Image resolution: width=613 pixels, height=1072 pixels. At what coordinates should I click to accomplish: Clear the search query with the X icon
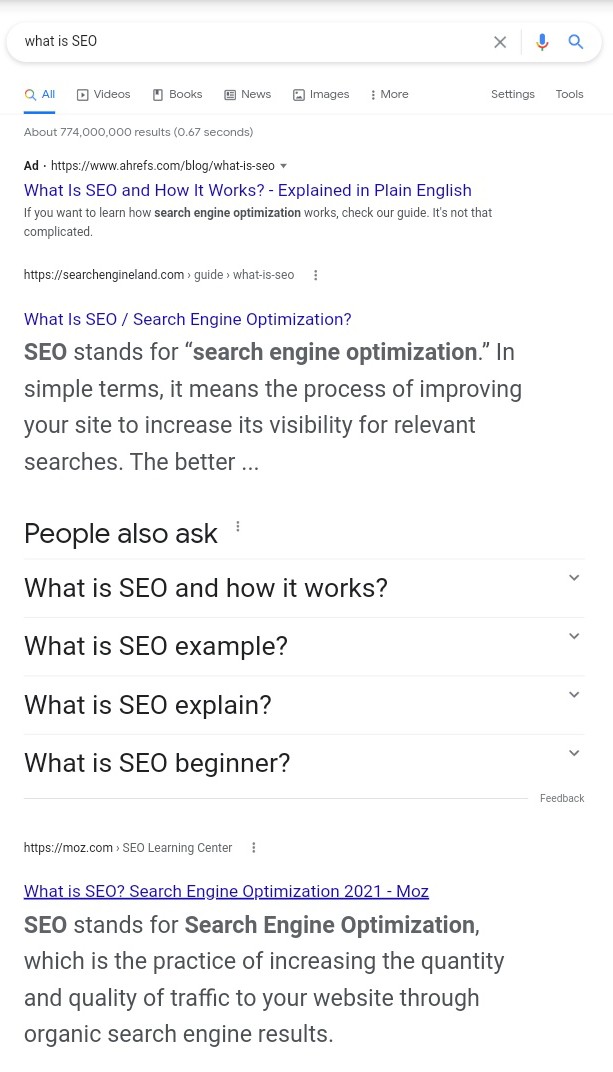[x=500, y=42]
